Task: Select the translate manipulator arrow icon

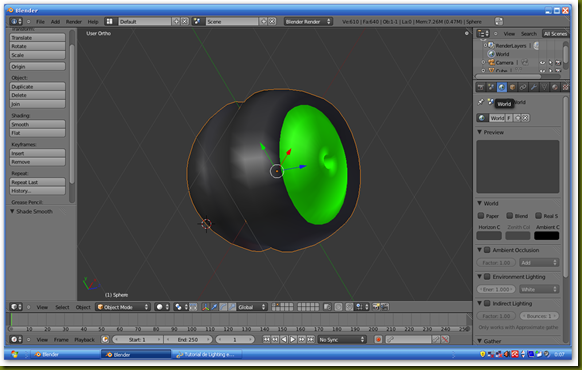Action: [214, 307]
